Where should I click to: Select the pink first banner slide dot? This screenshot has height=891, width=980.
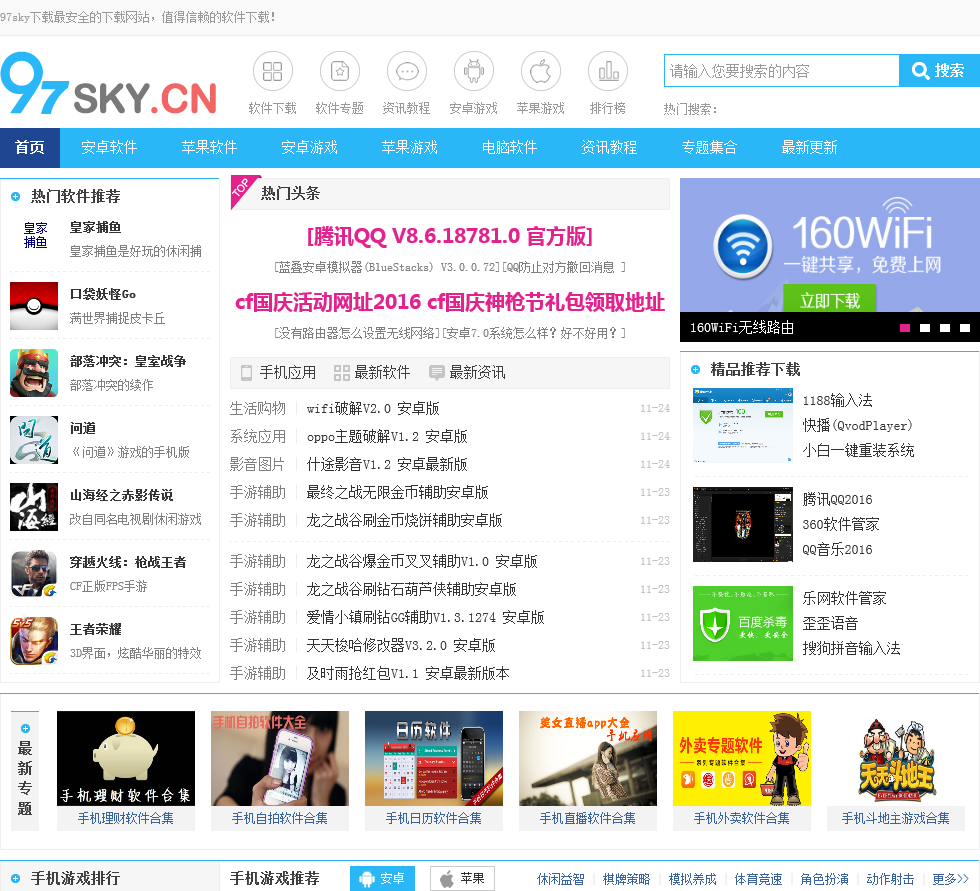(x=904, y=328)
